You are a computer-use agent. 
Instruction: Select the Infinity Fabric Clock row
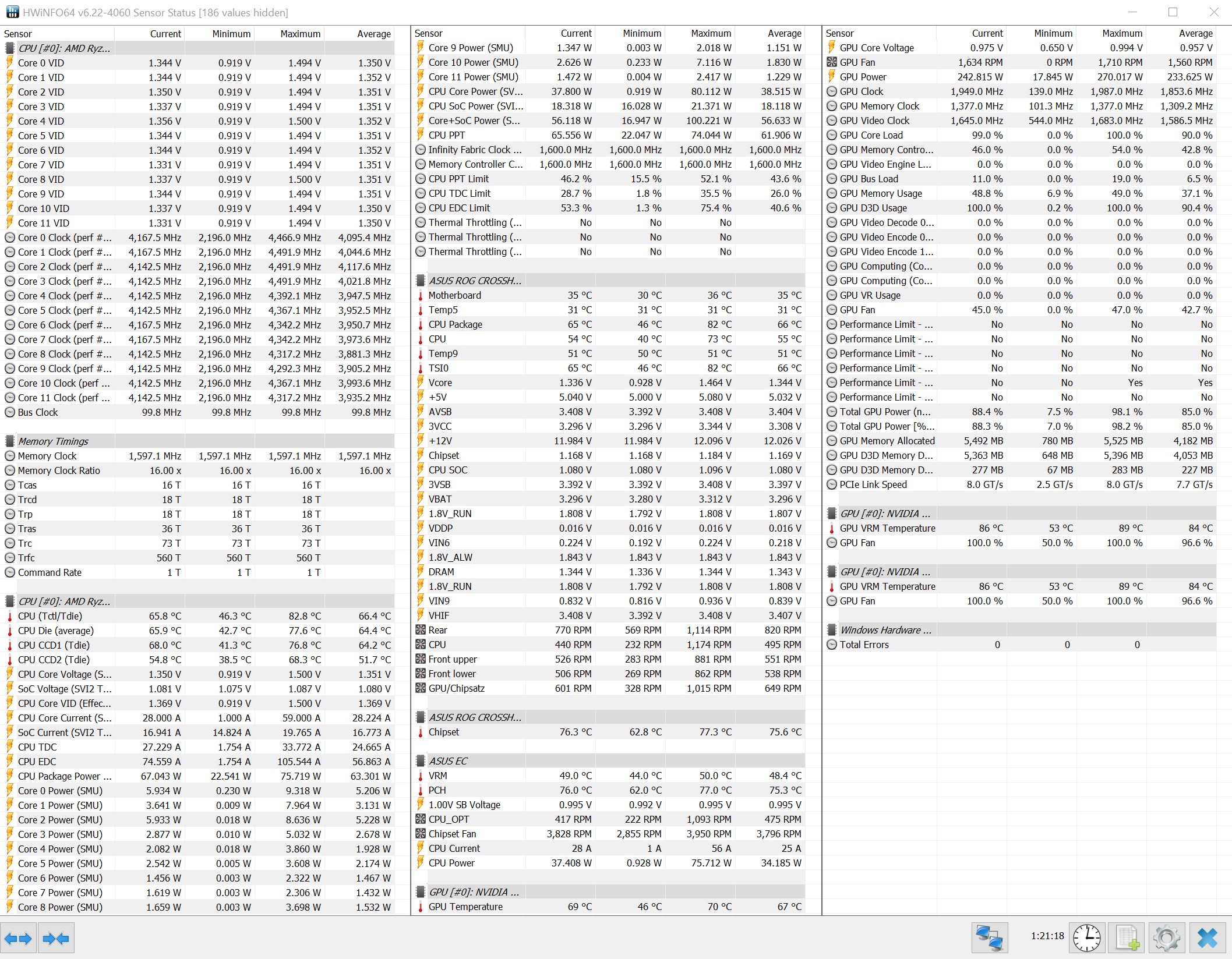(x=474, y=150)
